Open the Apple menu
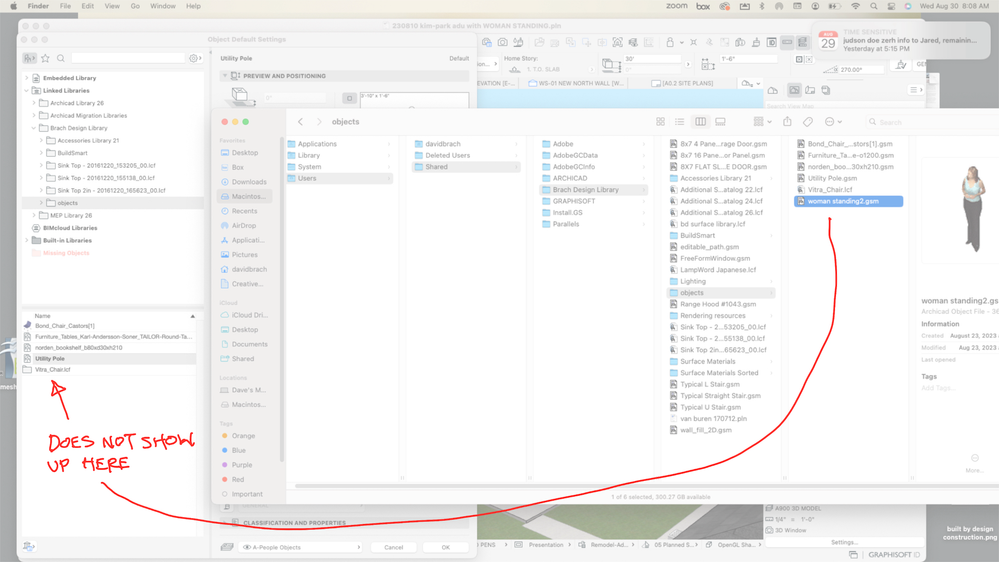 tap(13, 6)
